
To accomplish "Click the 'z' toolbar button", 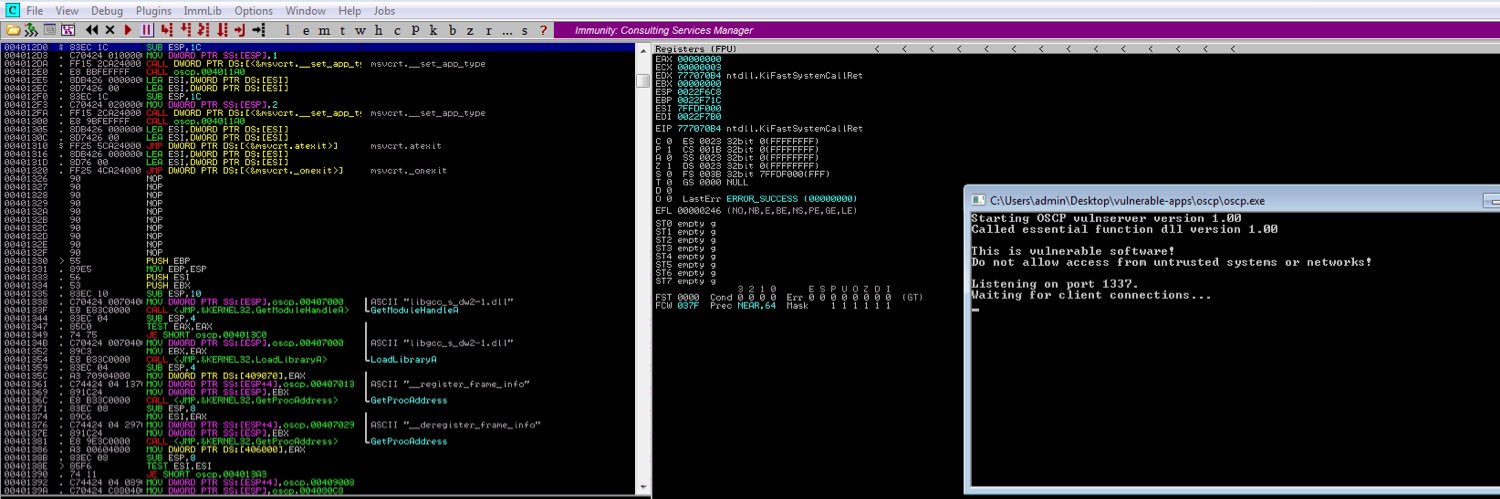I will click(469, 30).
